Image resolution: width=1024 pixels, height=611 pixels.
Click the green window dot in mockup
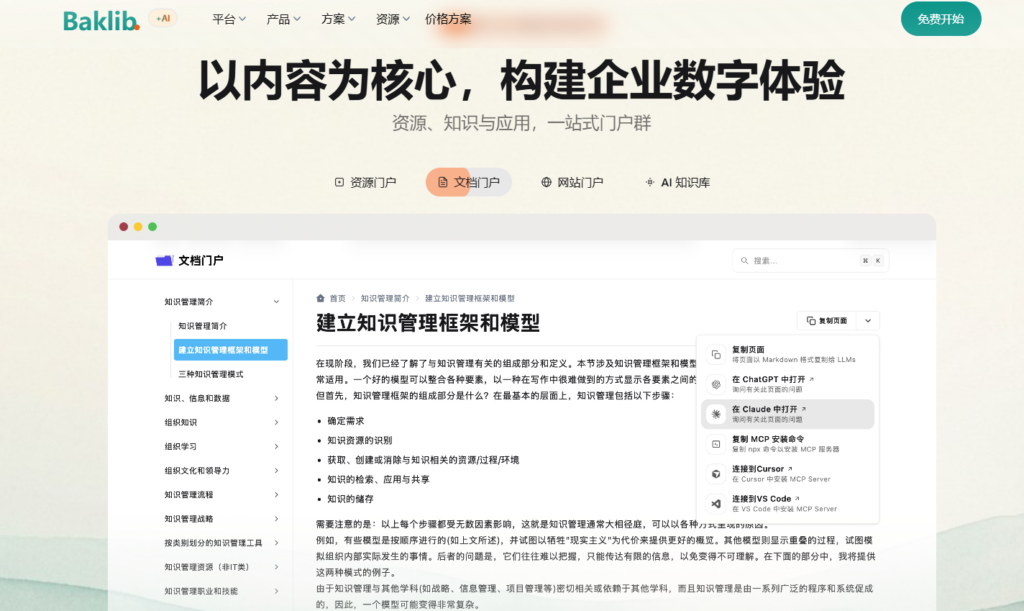coord(152,227)
